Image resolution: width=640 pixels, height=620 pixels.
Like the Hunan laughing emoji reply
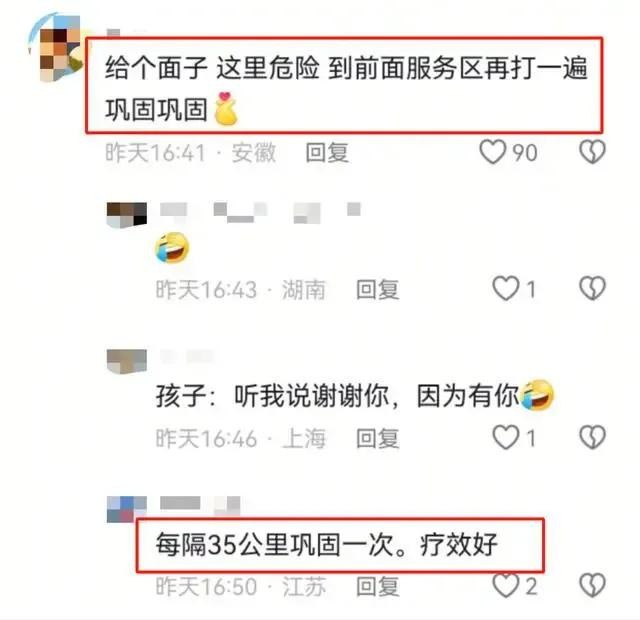(x=506, y=288)
